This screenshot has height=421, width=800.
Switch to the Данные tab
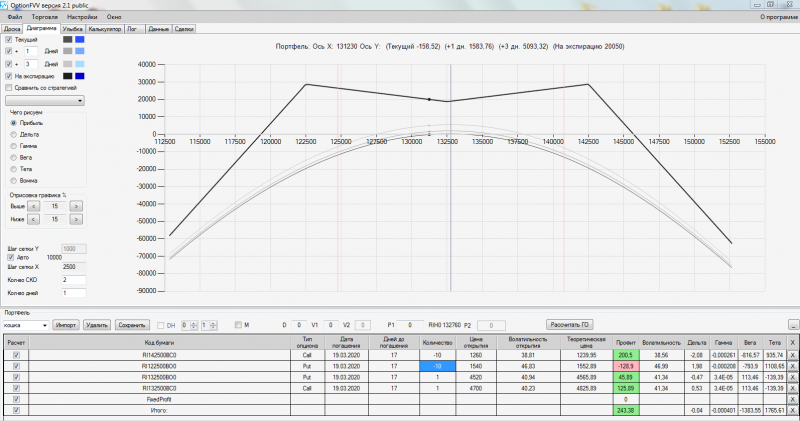159,29
